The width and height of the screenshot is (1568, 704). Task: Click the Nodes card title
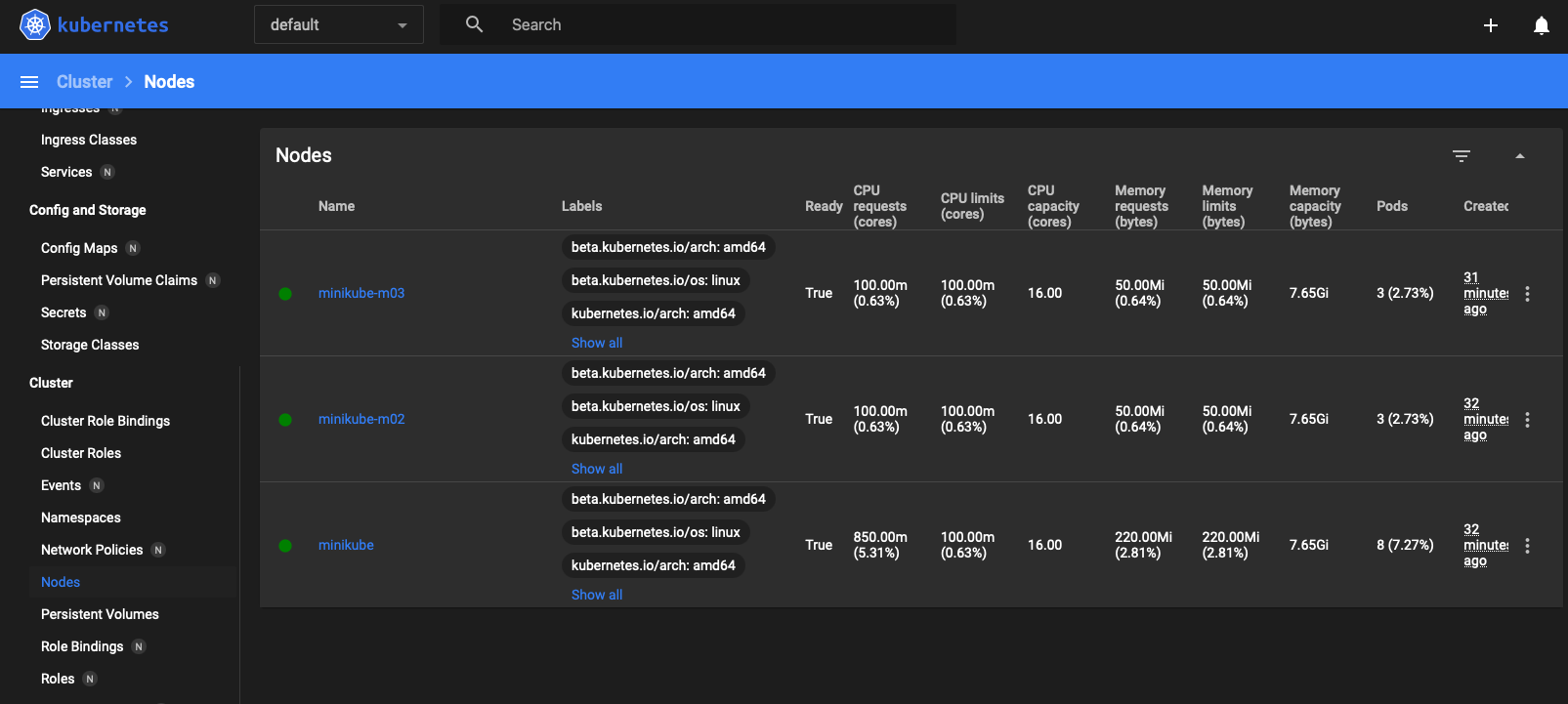click(304, 155)
